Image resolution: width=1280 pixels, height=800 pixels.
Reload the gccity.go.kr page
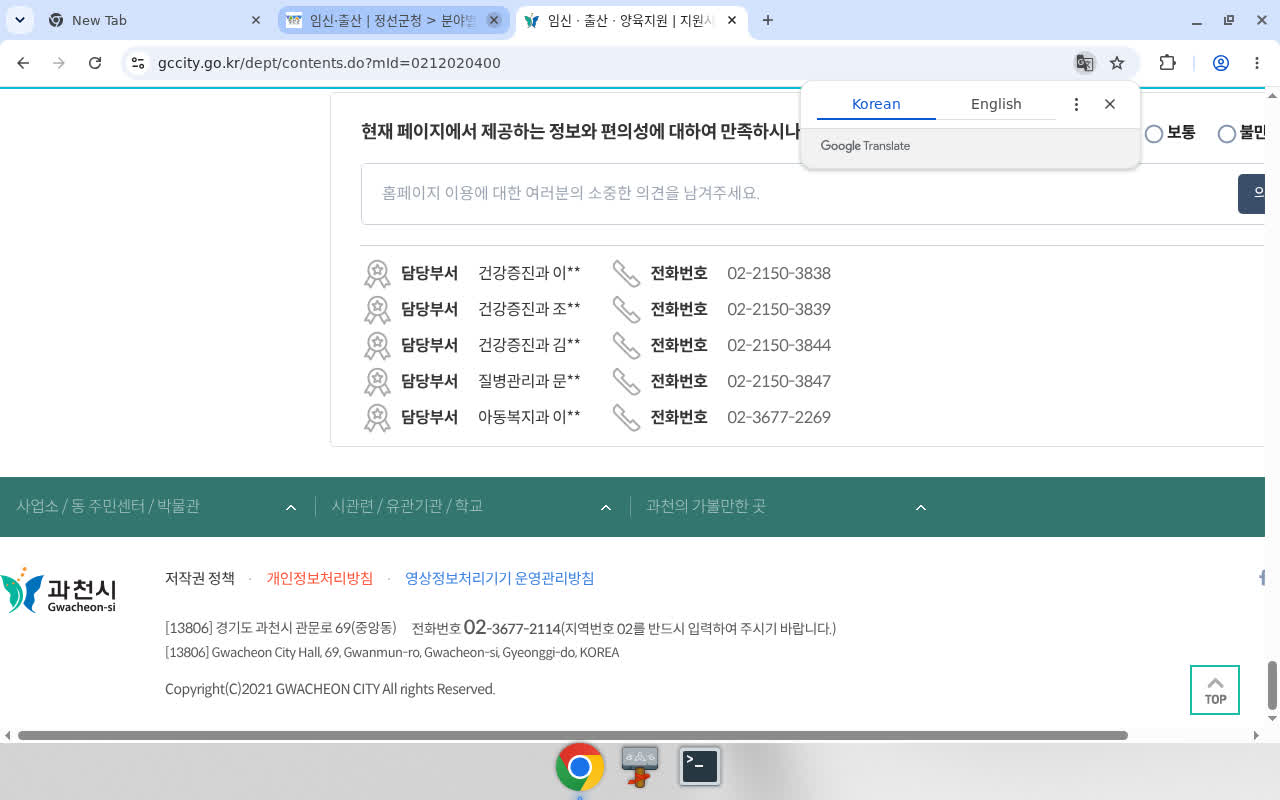coord(95,63)
